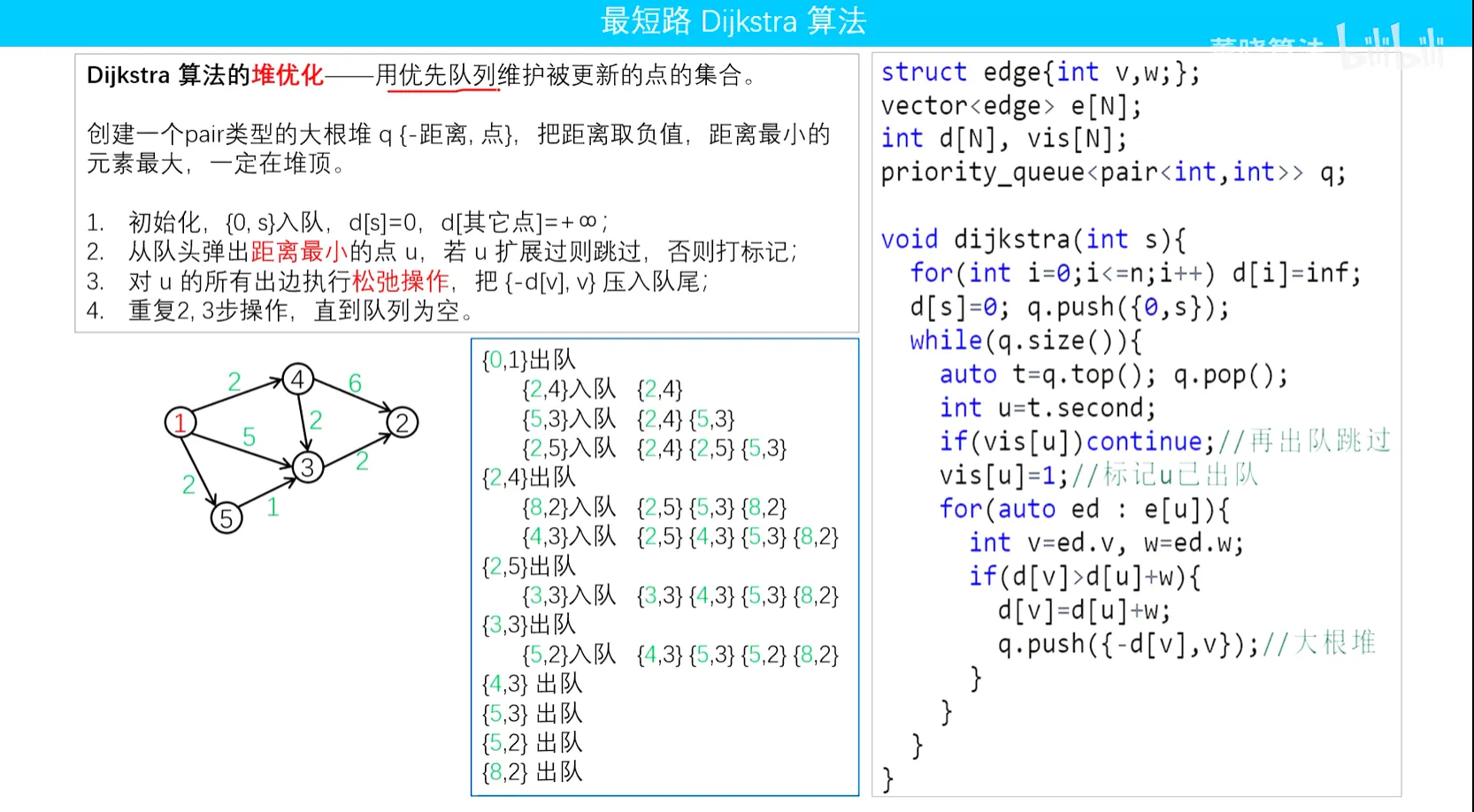The height and width of the screenshot is (812, 1474).
Task: Click the title 最短路 Dijkstra 算法
Action: click(x=737, y=20)
